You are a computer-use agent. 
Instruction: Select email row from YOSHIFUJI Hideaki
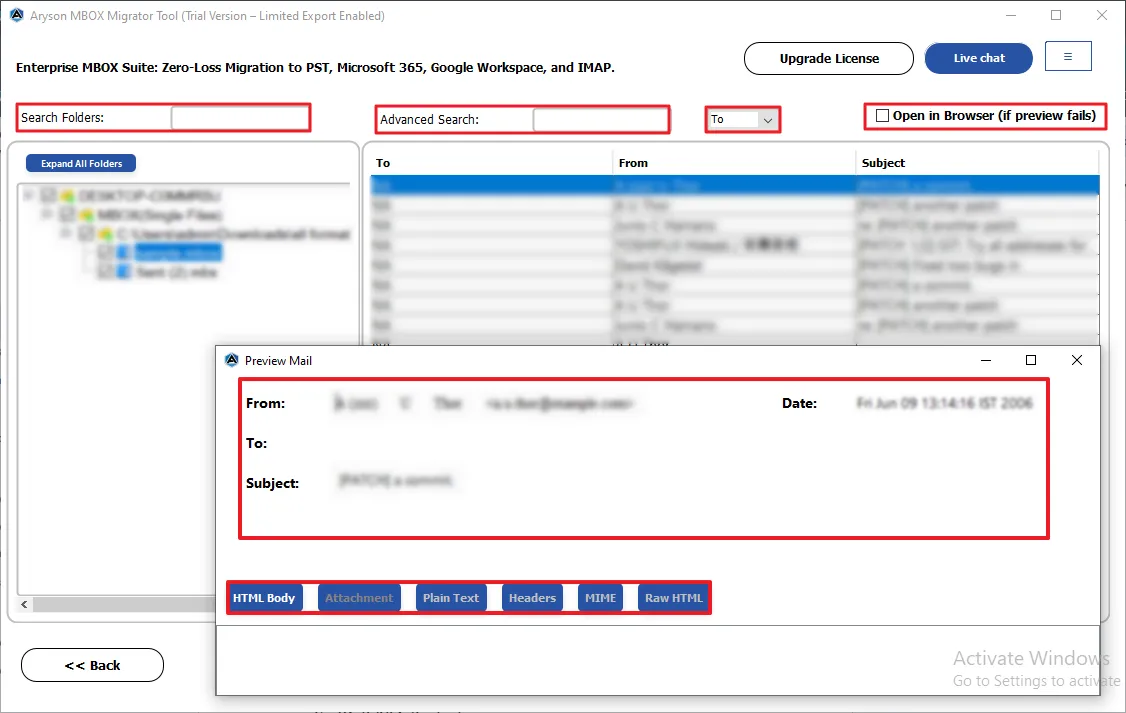pos(735,246)
